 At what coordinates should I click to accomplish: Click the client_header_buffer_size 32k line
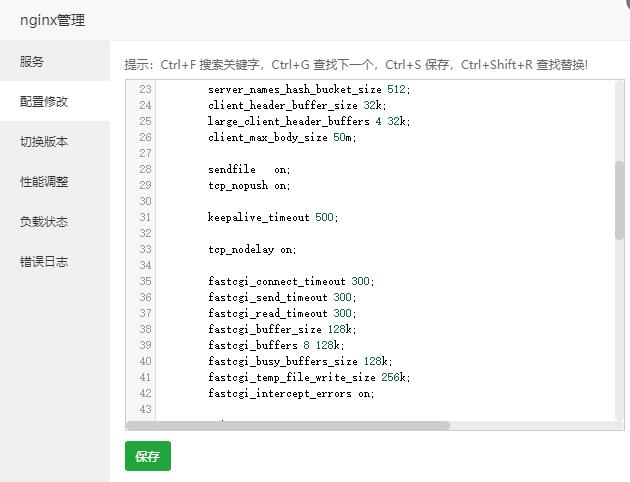pos(297,105)
